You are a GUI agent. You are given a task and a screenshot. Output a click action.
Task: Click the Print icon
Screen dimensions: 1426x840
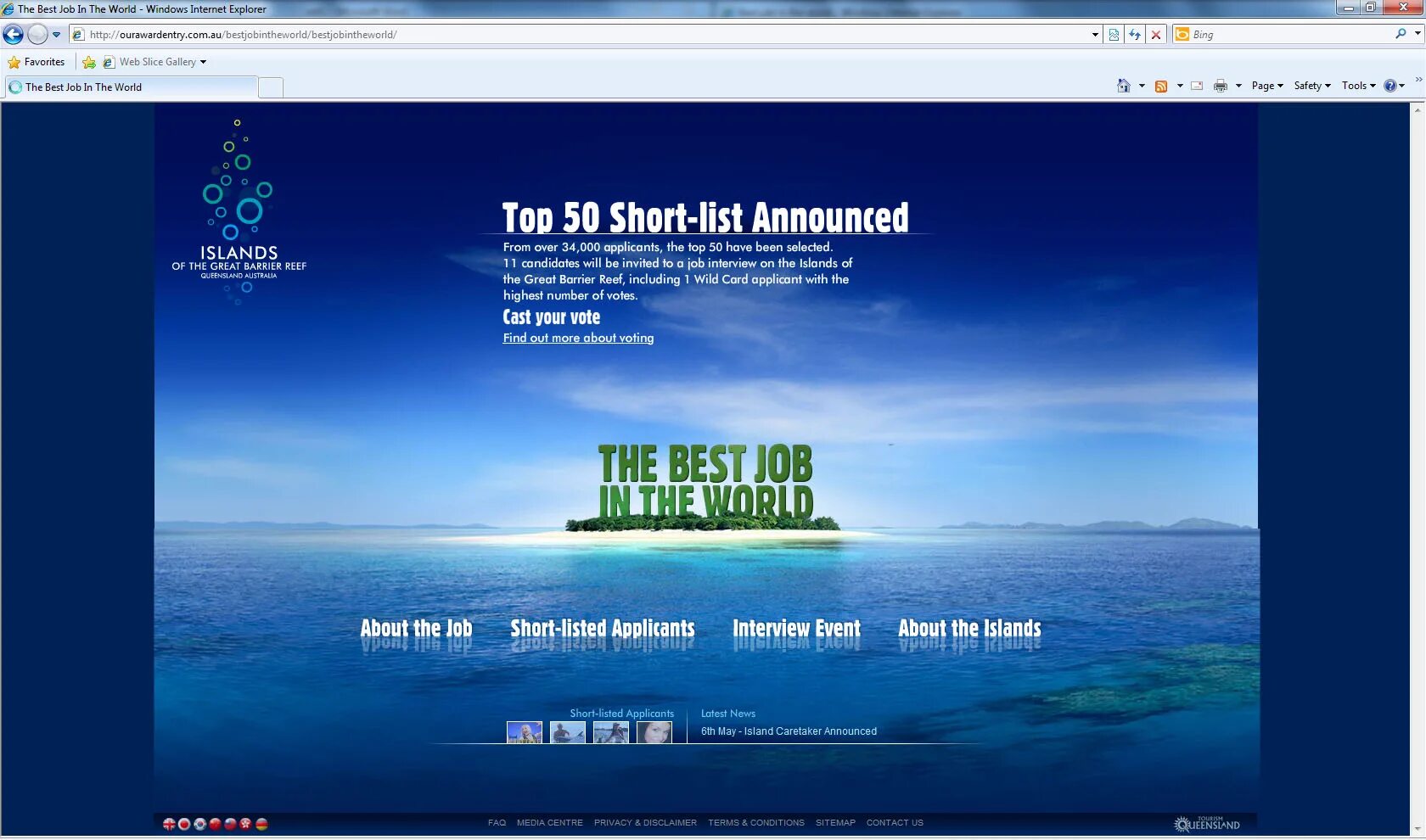1221,86
